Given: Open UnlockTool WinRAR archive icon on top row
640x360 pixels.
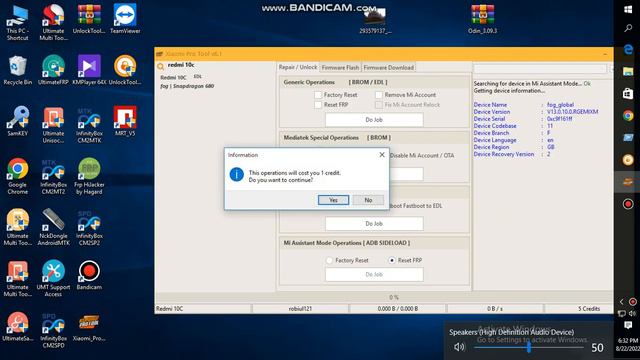Looking at the screenshot, I should pos(89,20).
